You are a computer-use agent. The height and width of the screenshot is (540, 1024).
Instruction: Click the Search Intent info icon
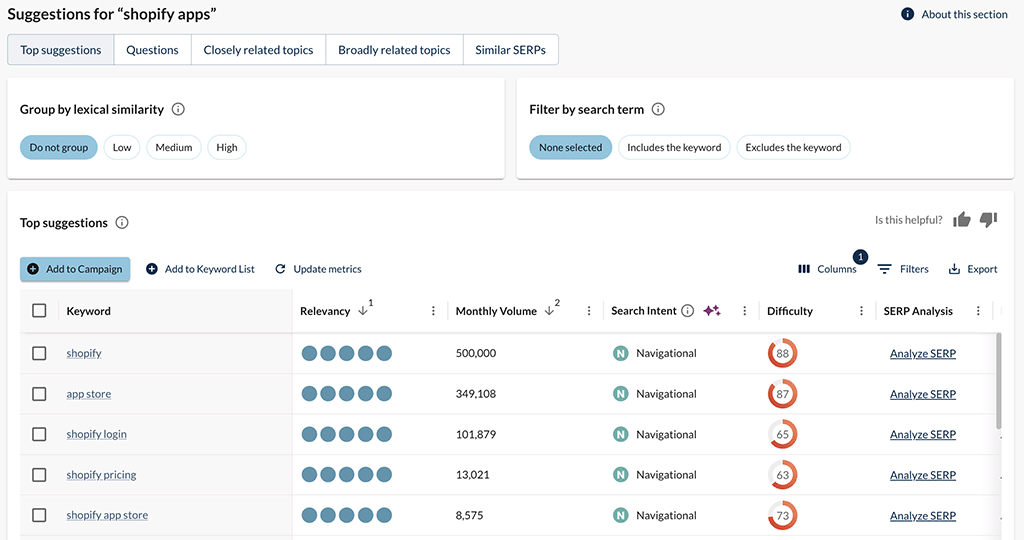click(688, 311)
